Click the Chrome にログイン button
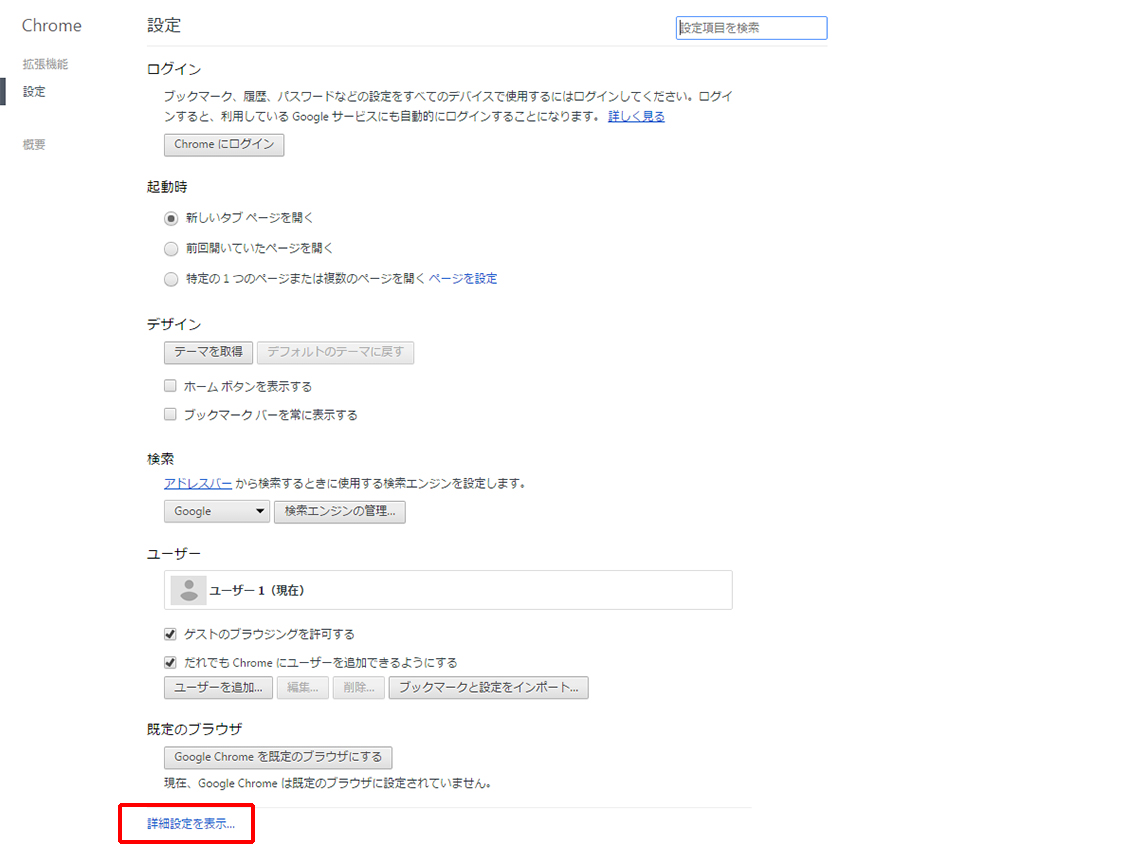Viewport: 1130px width, 847px height. pos(223,144)
